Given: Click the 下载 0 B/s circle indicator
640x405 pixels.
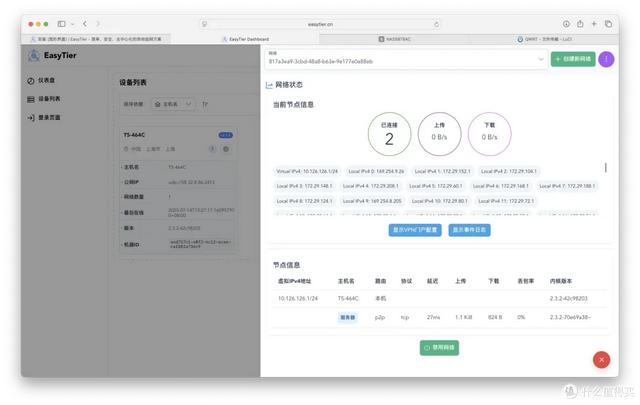Looking at the screenshot, I should [x=489, y=134].
